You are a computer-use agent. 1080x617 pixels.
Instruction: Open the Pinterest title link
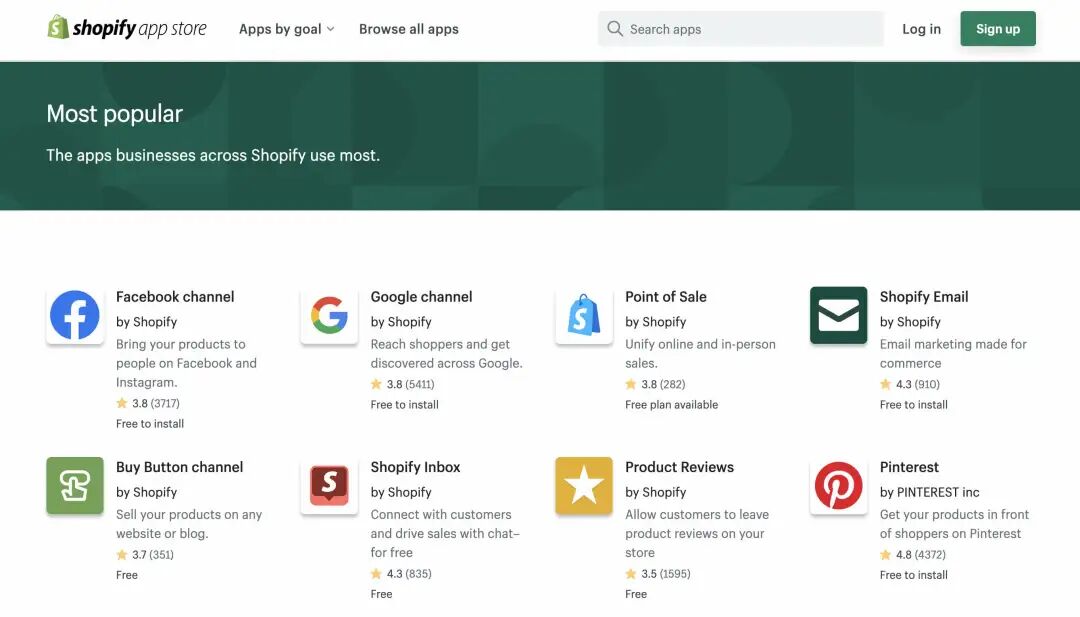click(x=909, y=467)
